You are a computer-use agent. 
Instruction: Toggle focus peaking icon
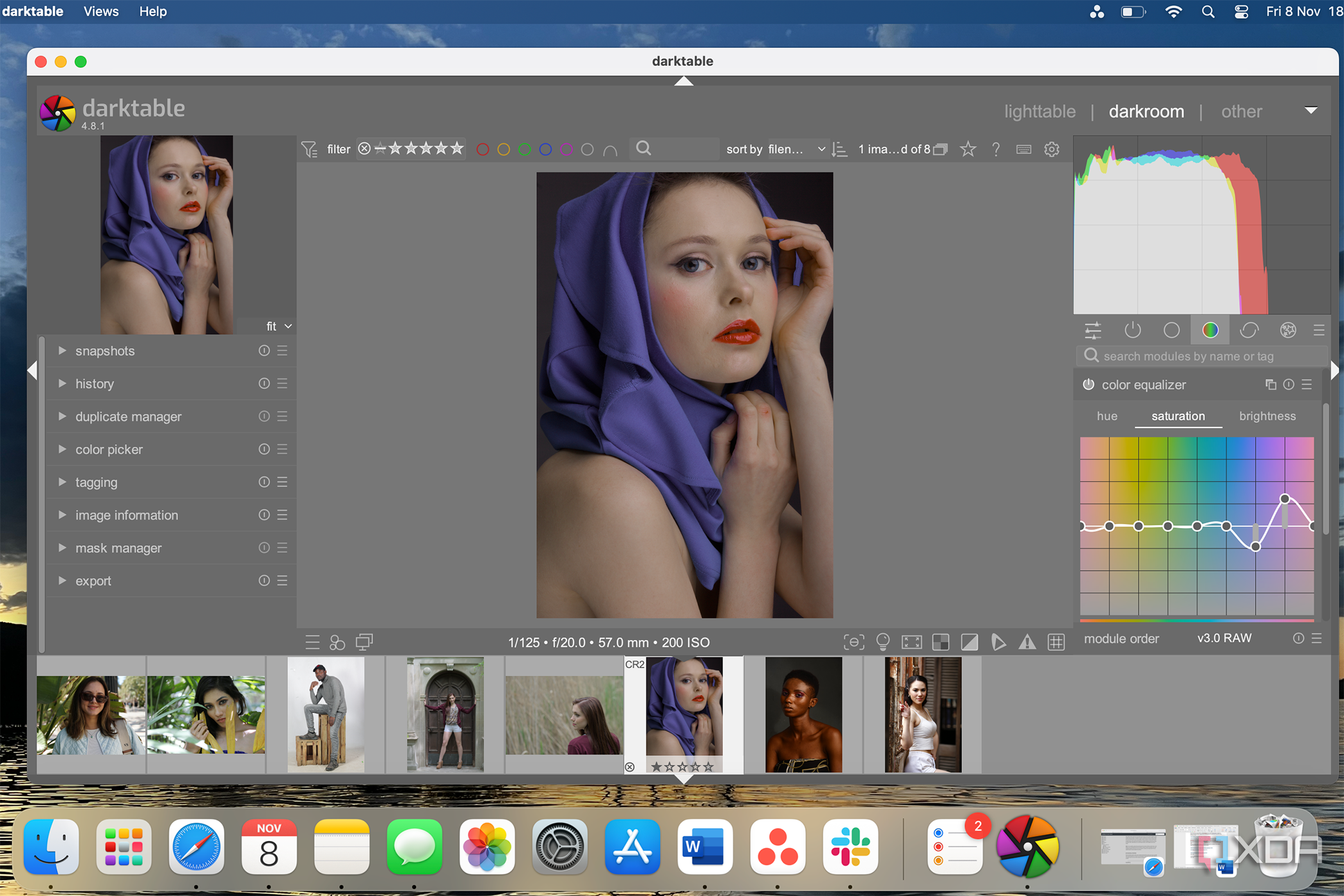[x=854, y=641]
